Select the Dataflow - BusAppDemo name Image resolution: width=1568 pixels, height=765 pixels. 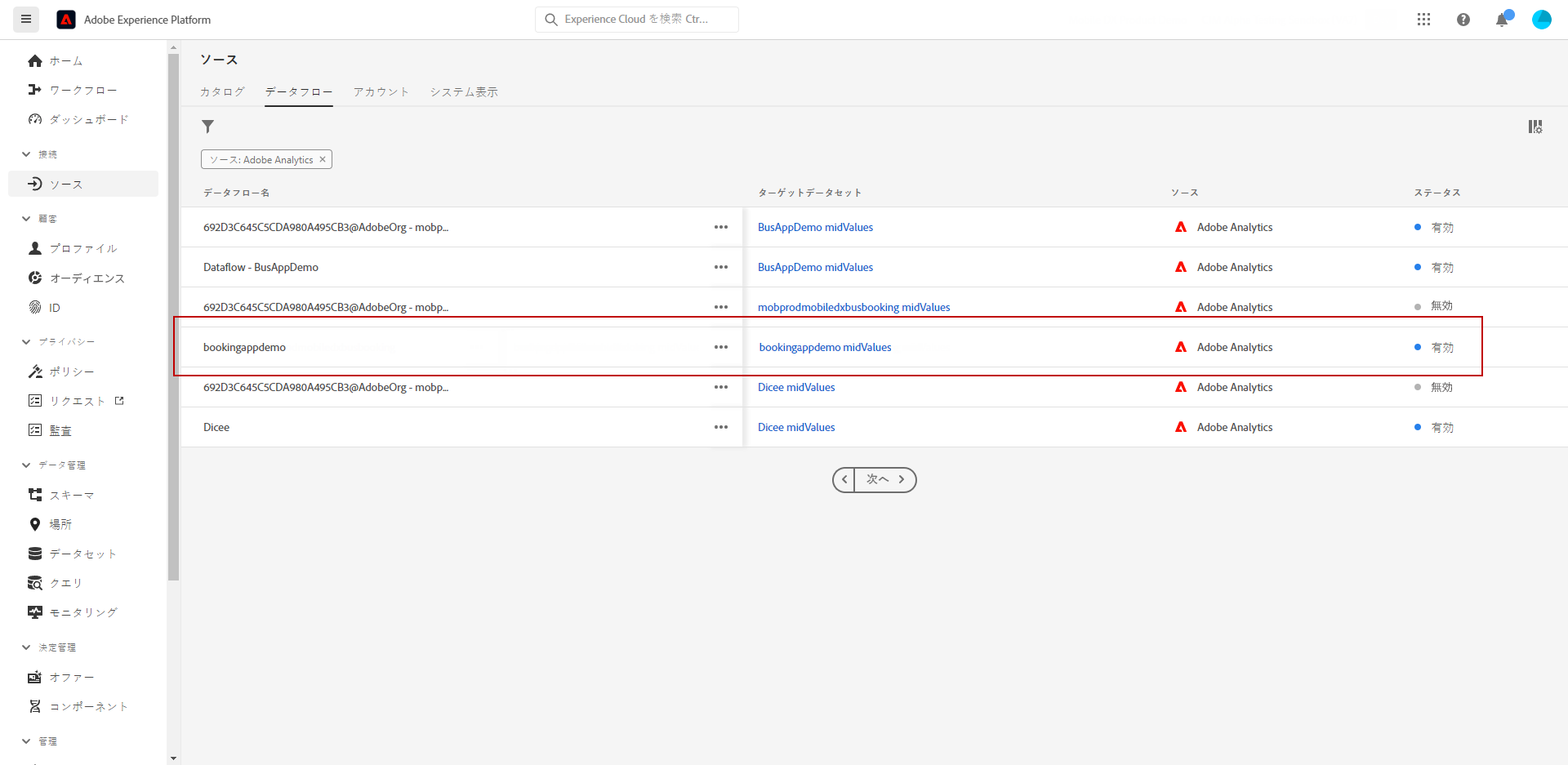coord(261,267)
